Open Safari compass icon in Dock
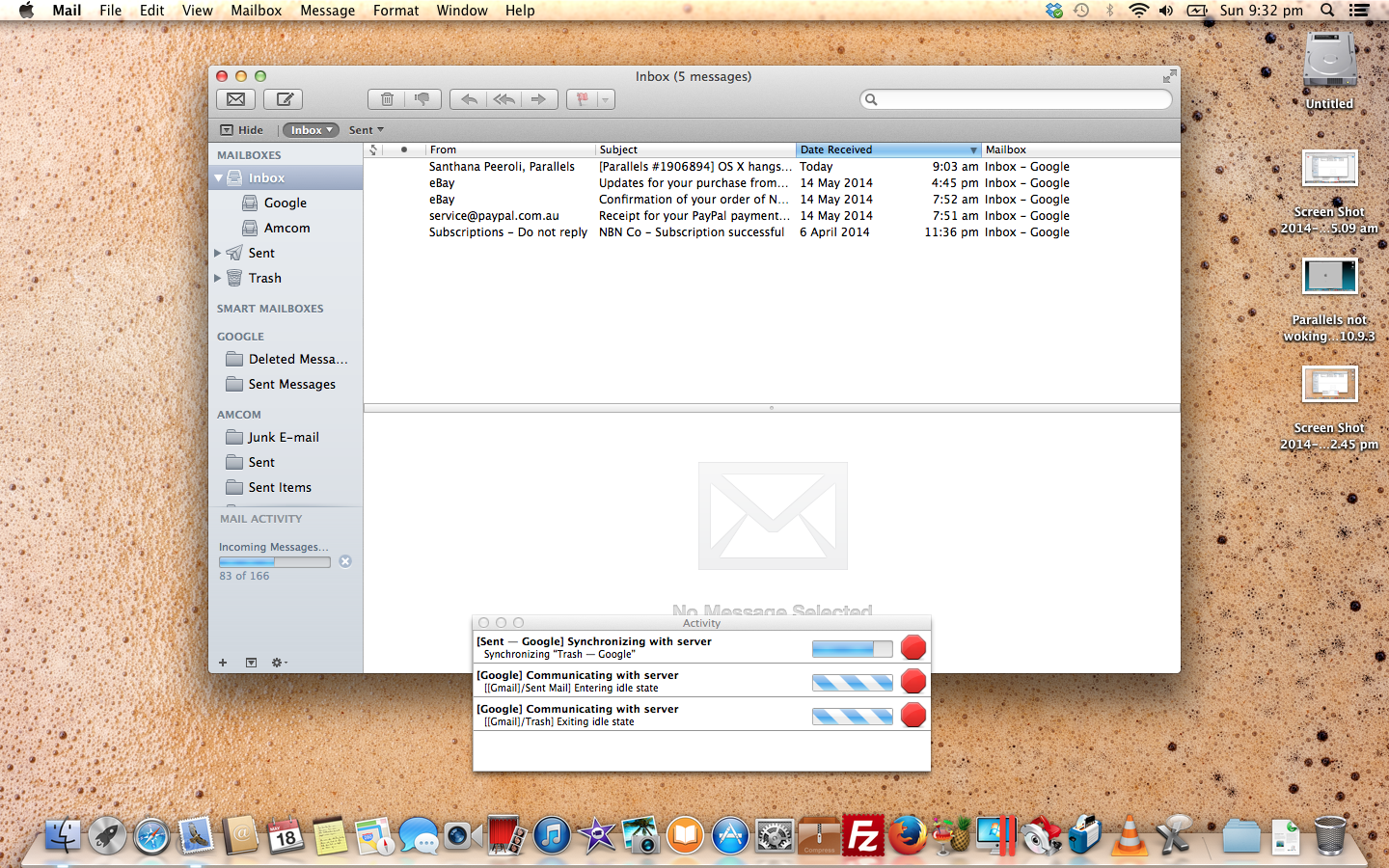 [x=151, y=837]
